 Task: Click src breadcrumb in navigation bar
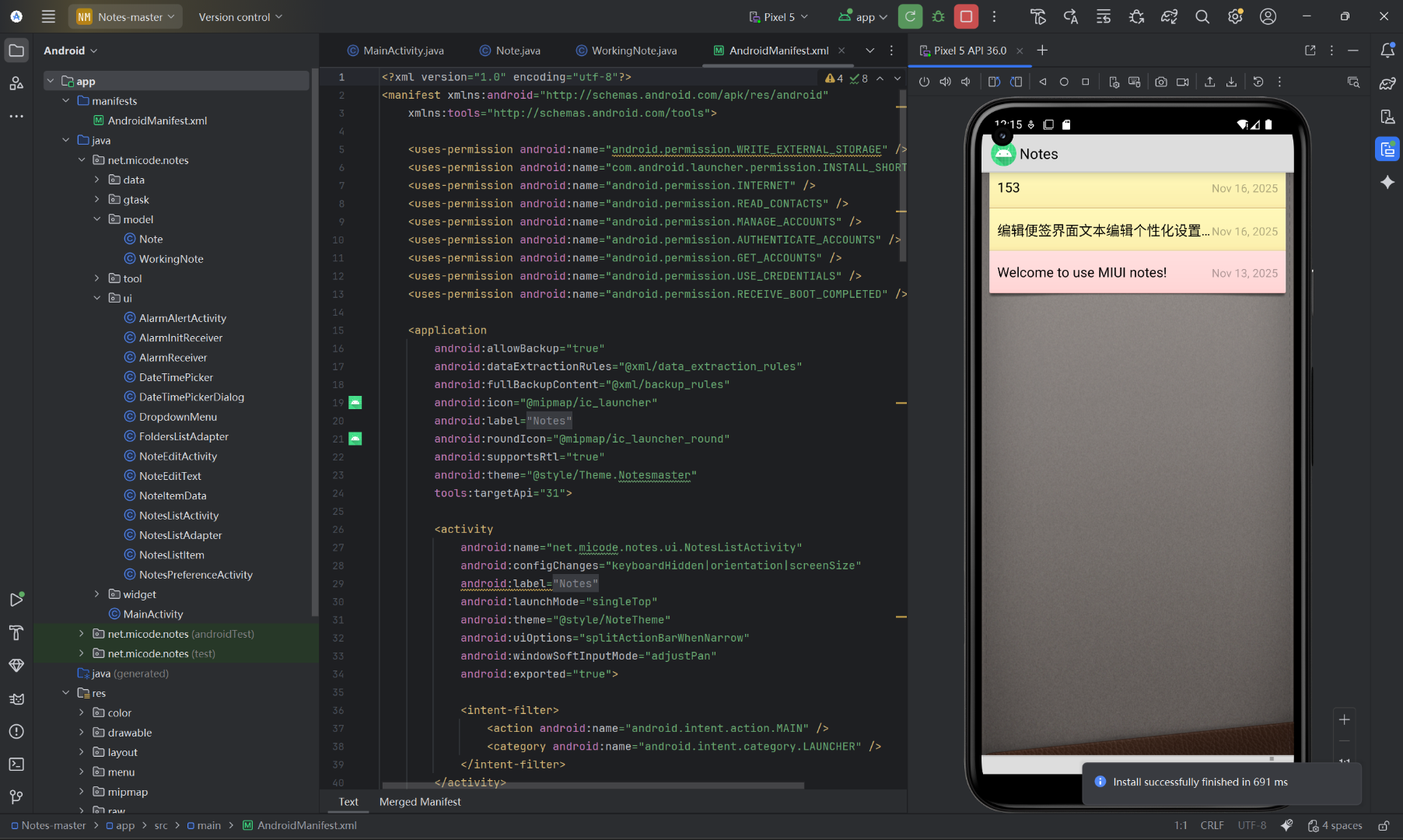(x=161, y=826)
